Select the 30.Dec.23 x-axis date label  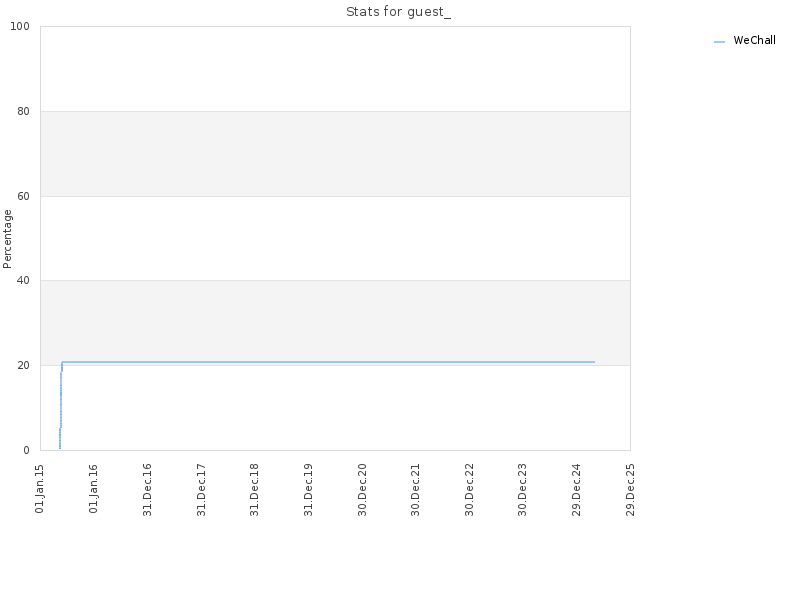point(522,490)
